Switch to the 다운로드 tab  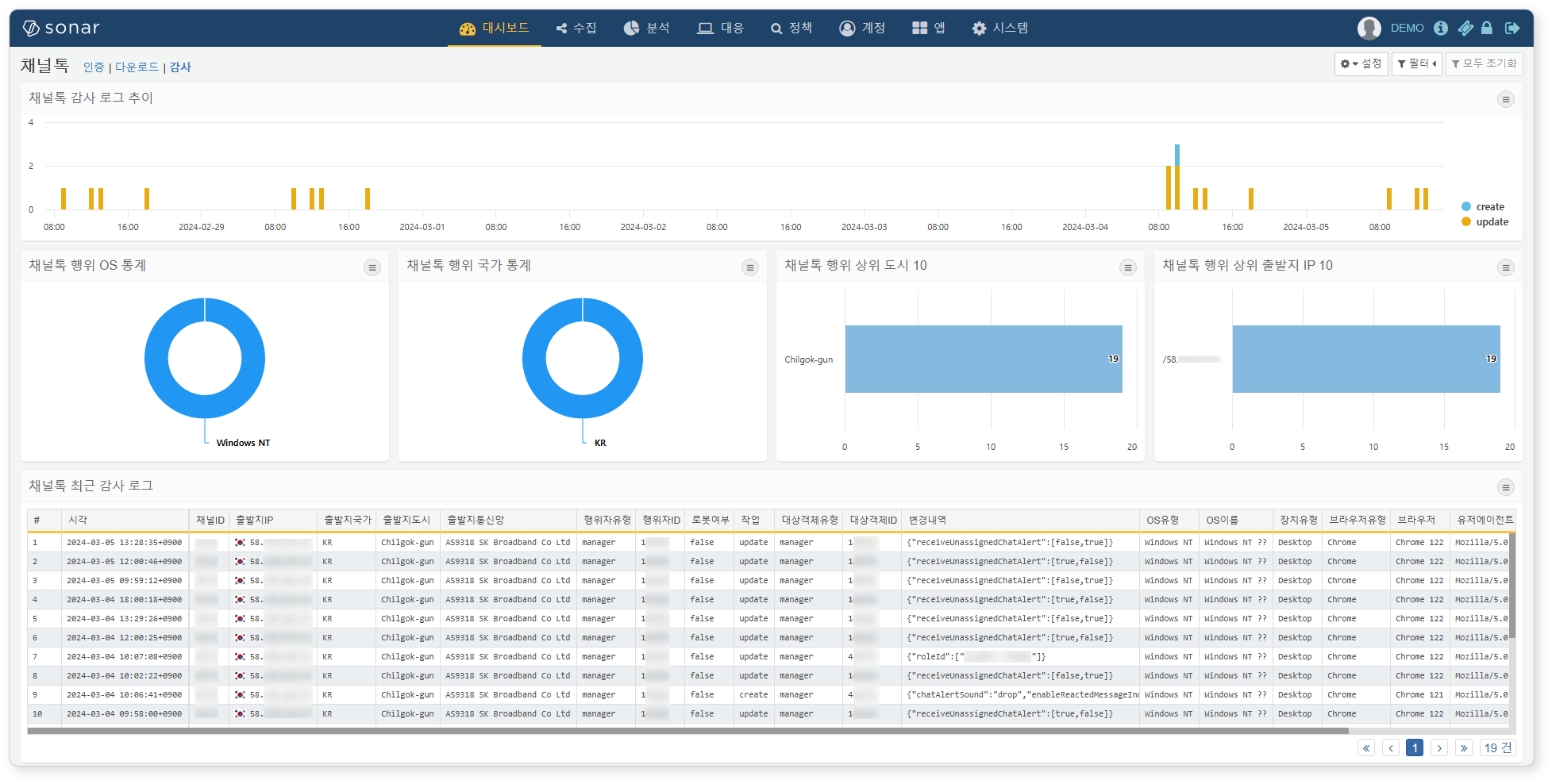click(137, 67)
